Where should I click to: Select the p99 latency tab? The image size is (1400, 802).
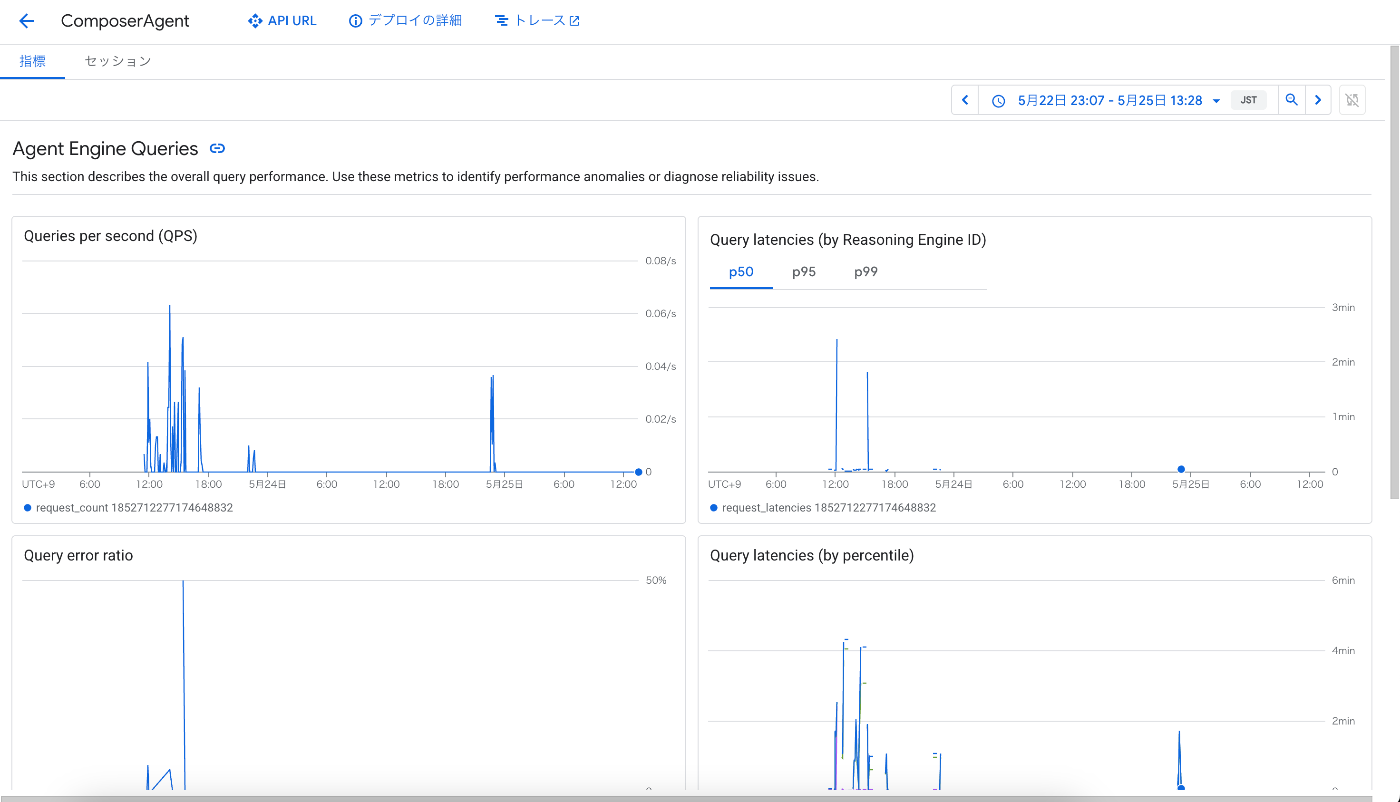coord(866,272)
